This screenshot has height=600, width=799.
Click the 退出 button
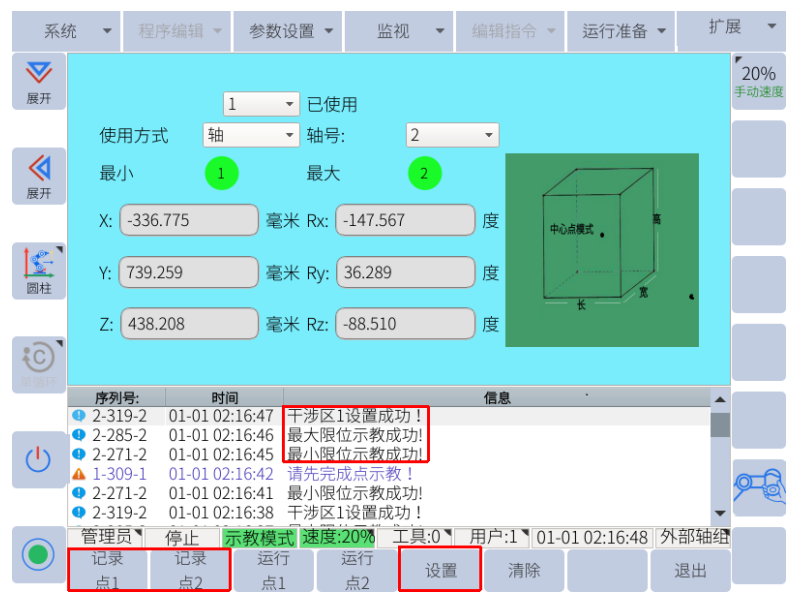click(x=690, y=571)
